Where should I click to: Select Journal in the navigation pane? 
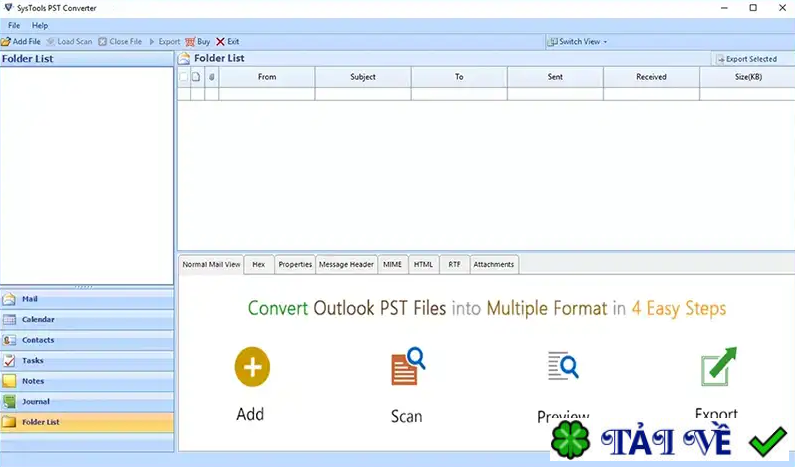(x=87, y=402)
